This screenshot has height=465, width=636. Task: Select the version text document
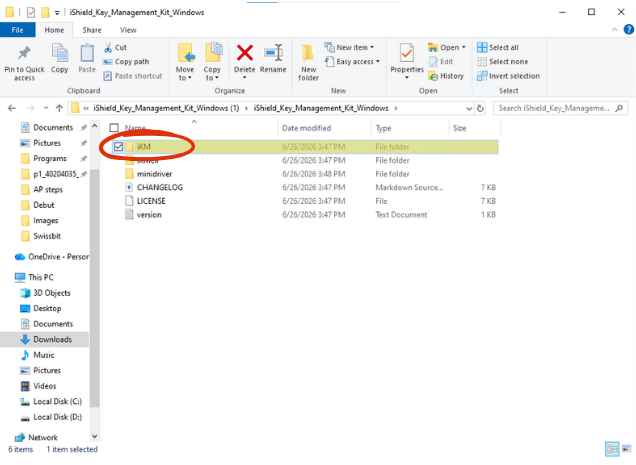[149, 215]
